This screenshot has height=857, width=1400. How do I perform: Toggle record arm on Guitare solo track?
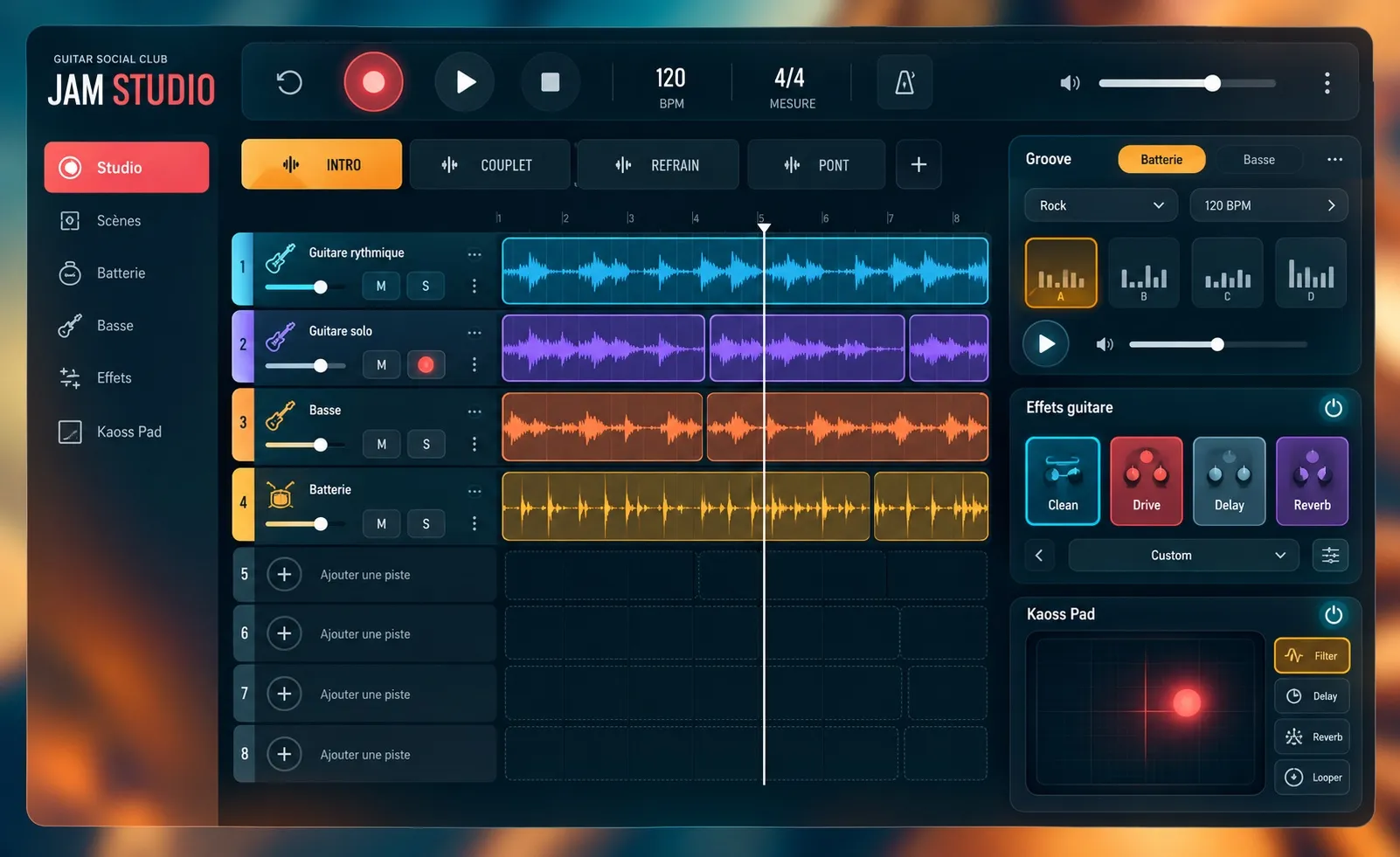click(426, 364)
